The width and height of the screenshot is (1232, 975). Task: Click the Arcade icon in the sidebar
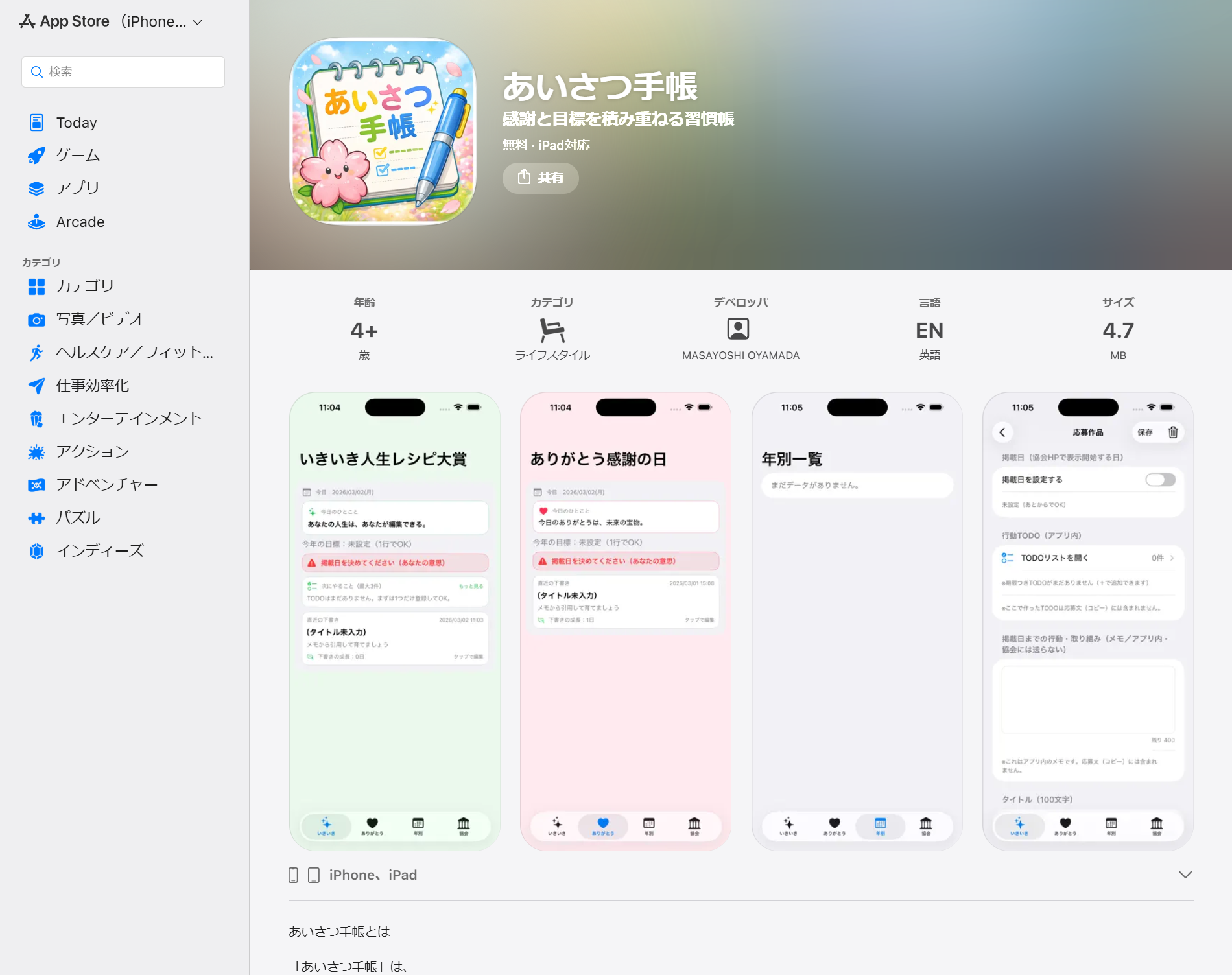[37, 221]
